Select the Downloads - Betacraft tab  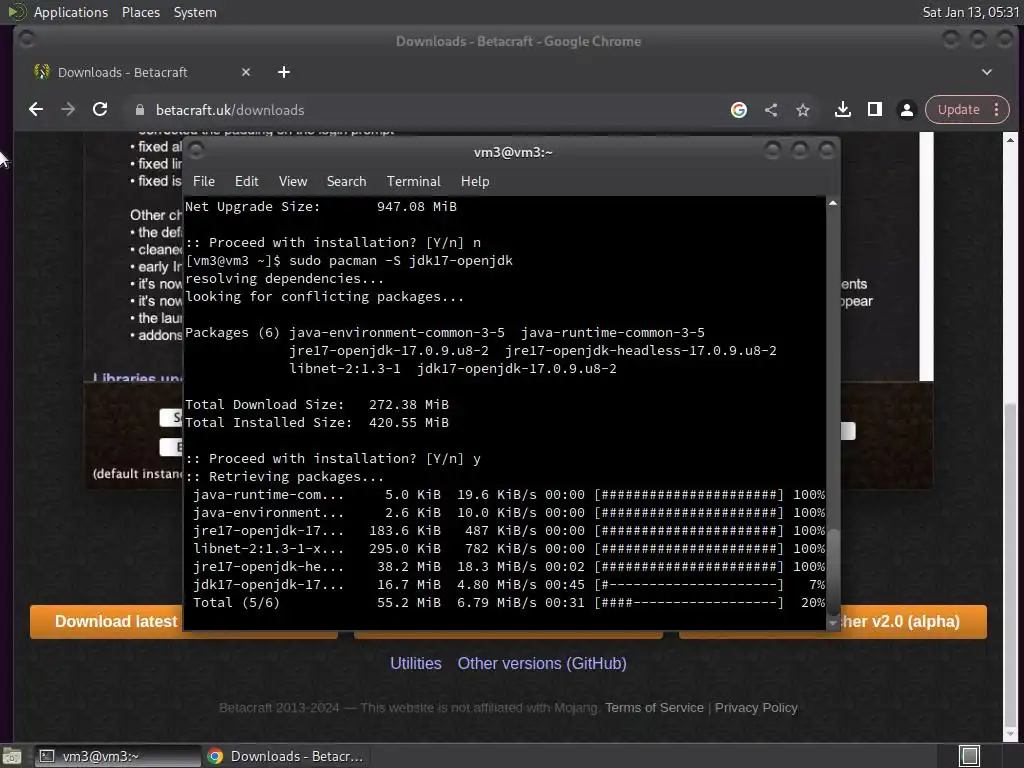pos(142,72)
